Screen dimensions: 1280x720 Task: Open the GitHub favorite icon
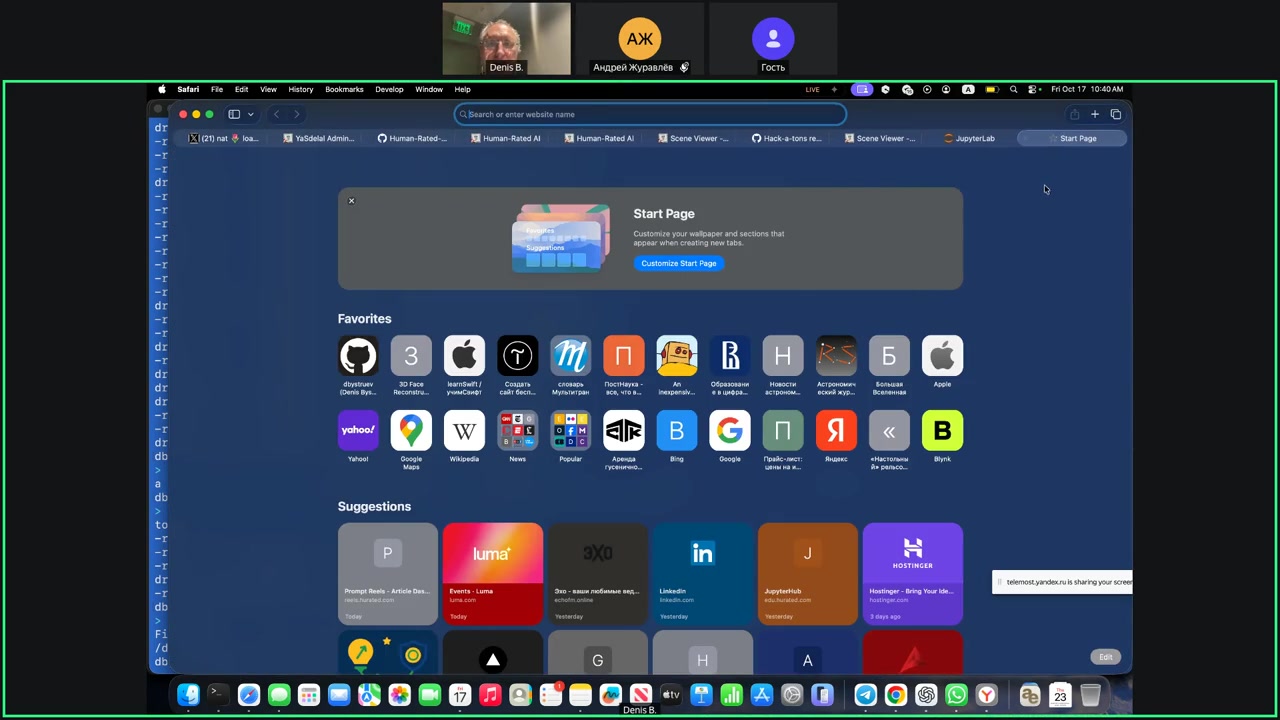(x=358, y=356)
